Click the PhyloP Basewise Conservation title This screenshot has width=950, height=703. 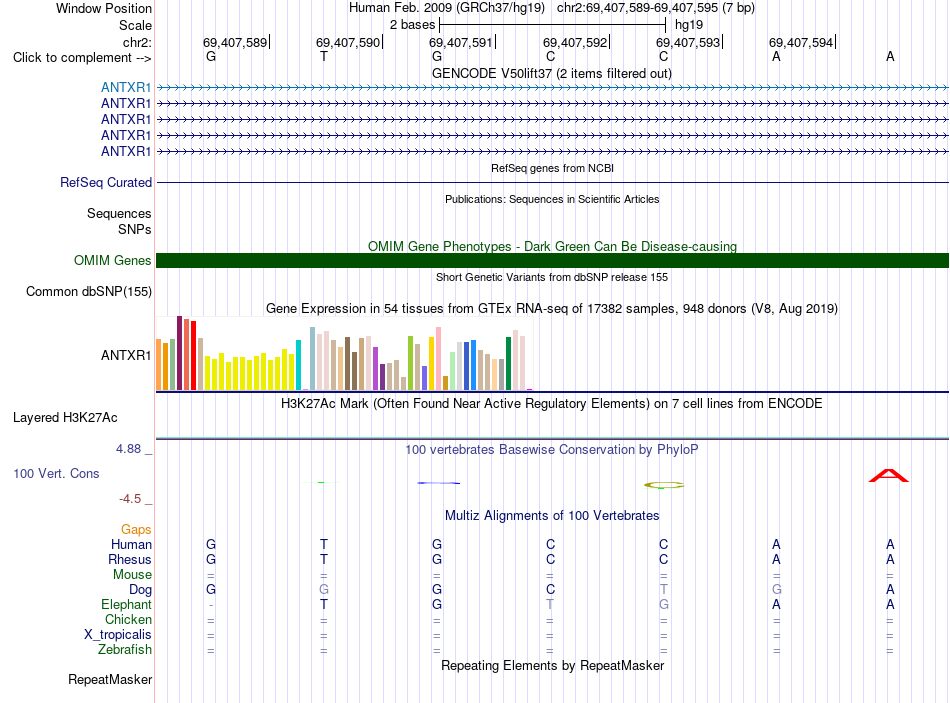tap(551, 450)
